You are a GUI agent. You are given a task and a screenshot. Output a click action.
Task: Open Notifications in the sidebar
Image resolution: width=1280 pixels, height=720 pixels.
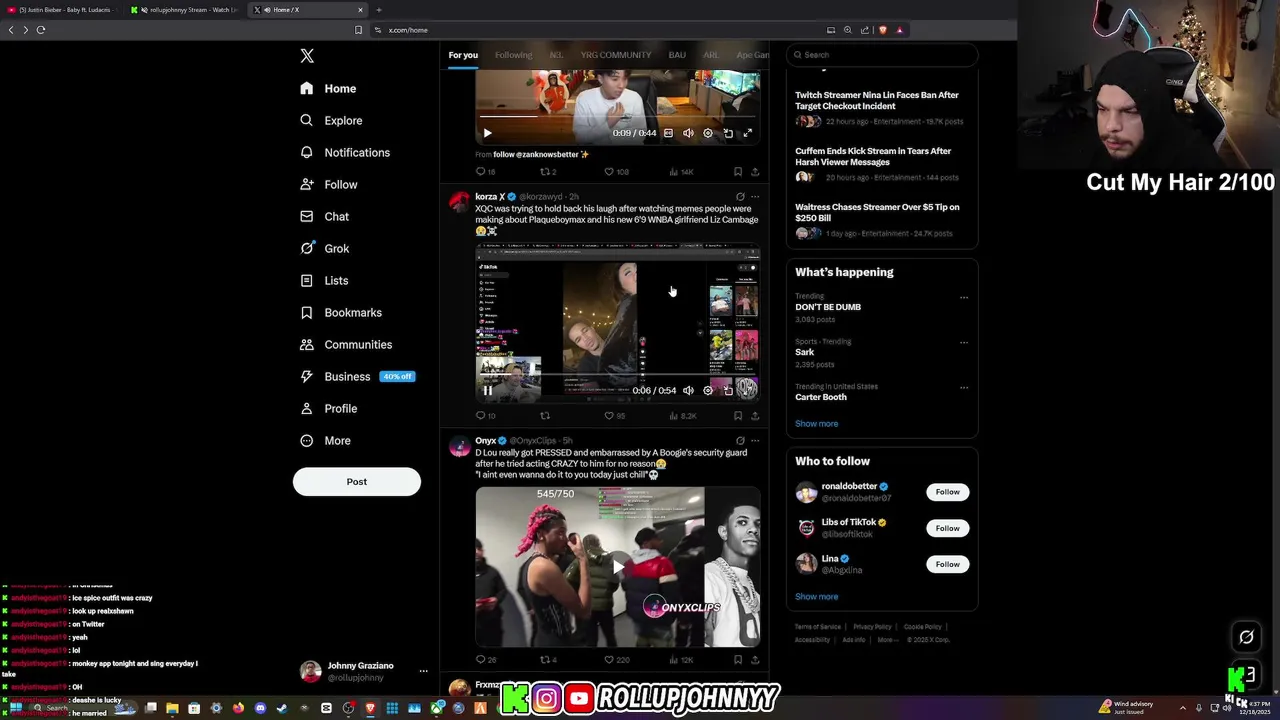point(345,152)
